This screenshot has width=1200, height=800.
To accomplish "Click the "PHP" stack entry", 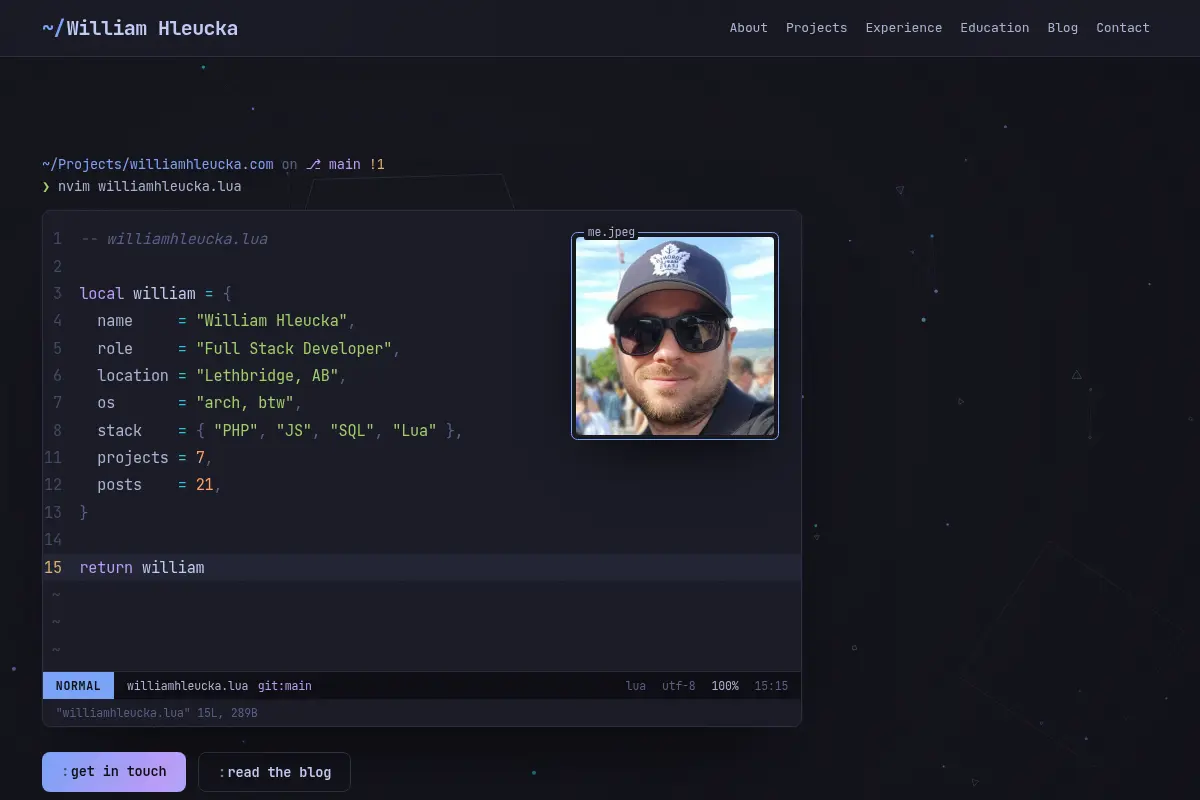I will coord(236,430).
